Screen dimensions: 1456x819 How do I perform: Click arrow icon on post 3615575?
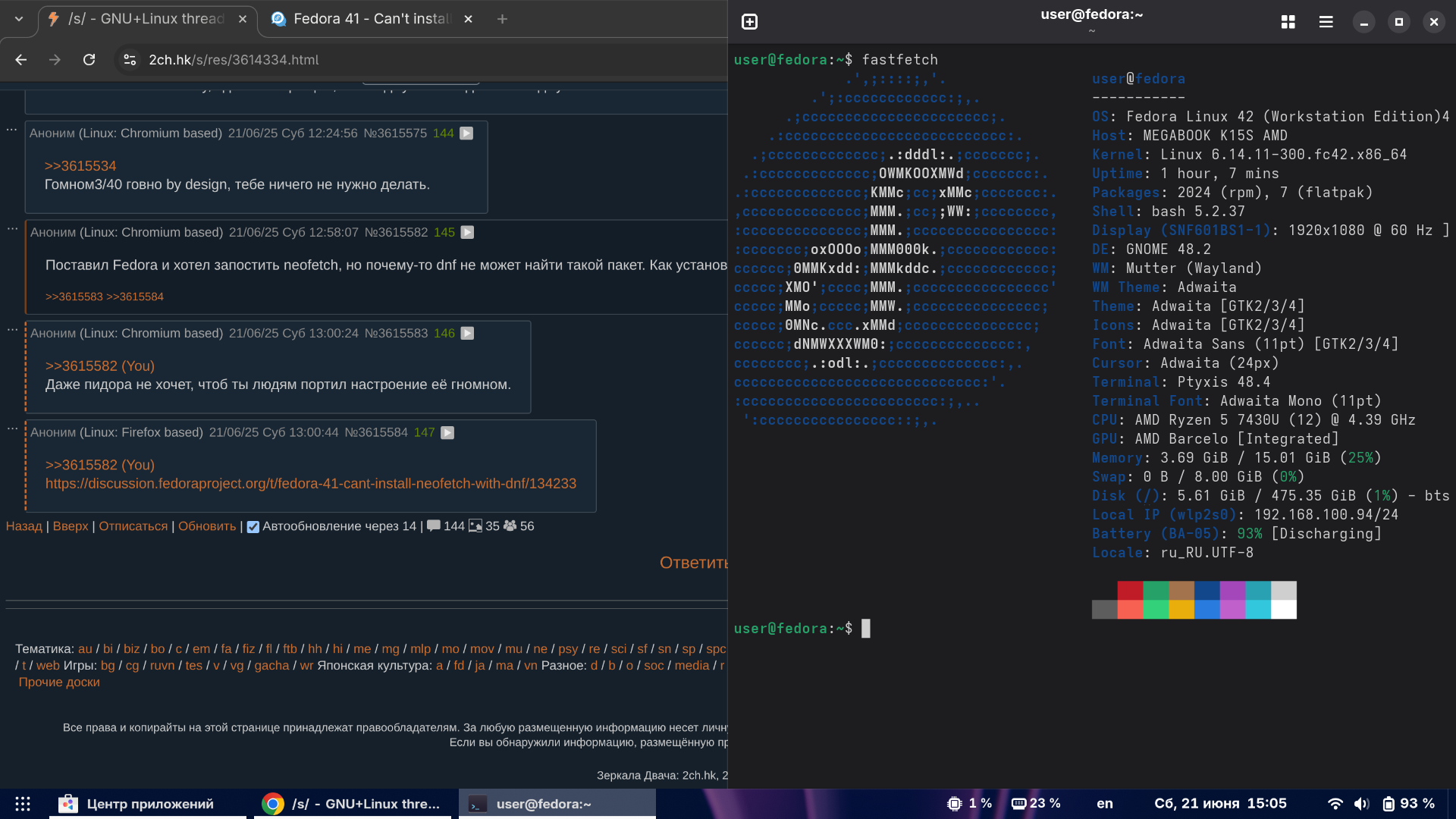pos(466,133)
